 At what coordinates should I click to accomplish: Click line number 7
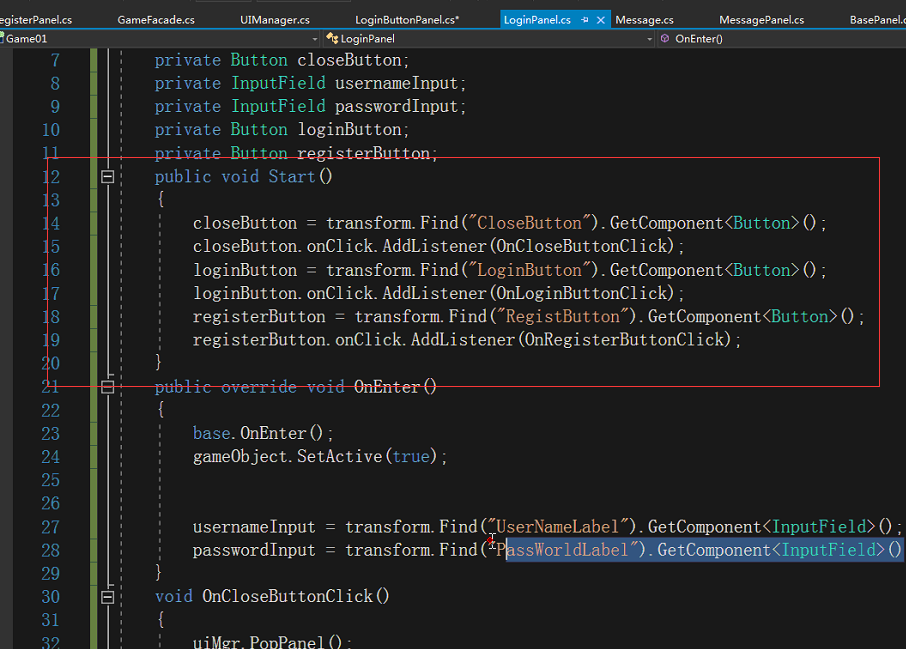tap(55, 60)
